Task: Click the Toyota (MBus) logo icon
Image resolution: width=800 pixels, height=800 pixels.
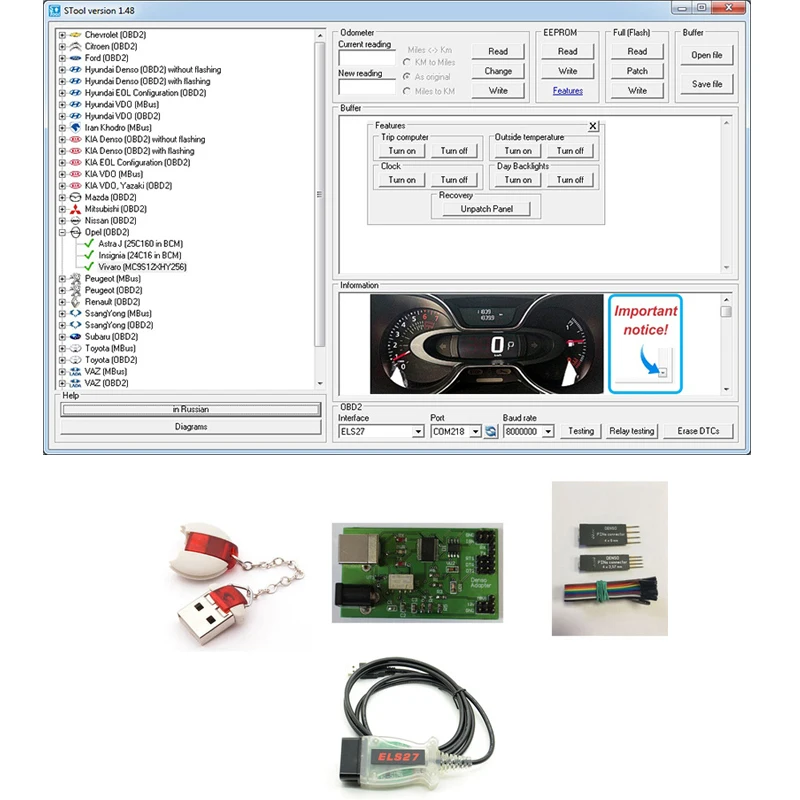Action: (x=75, y=348)
